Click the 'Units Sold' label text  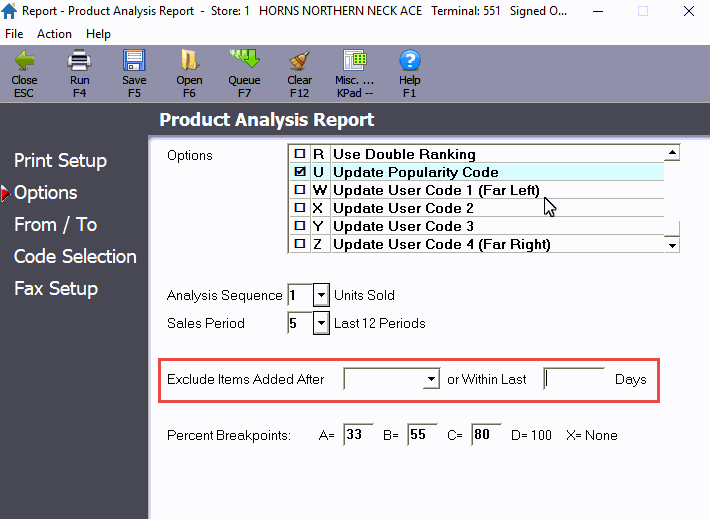(364, 295)
